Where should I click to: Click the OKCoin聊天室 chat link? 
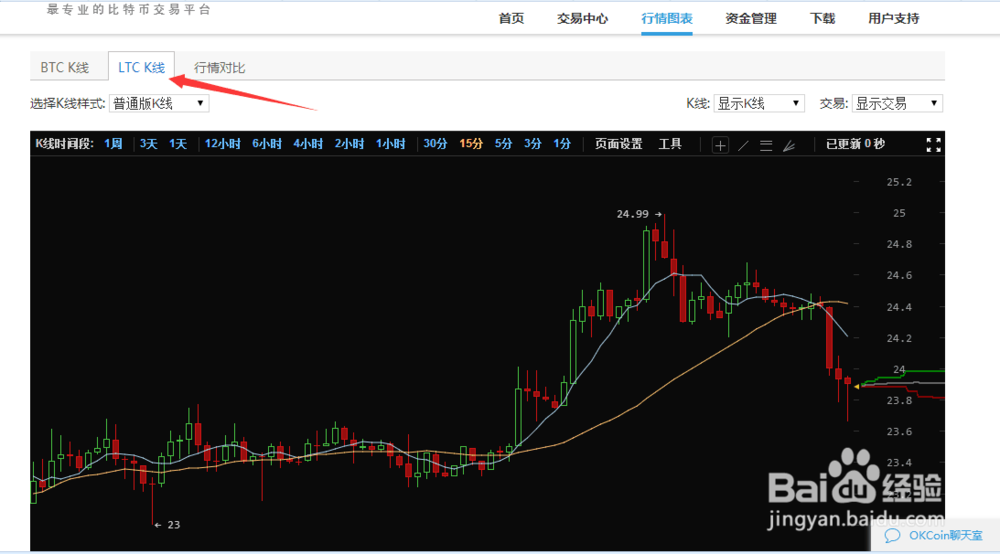point(946,536)
